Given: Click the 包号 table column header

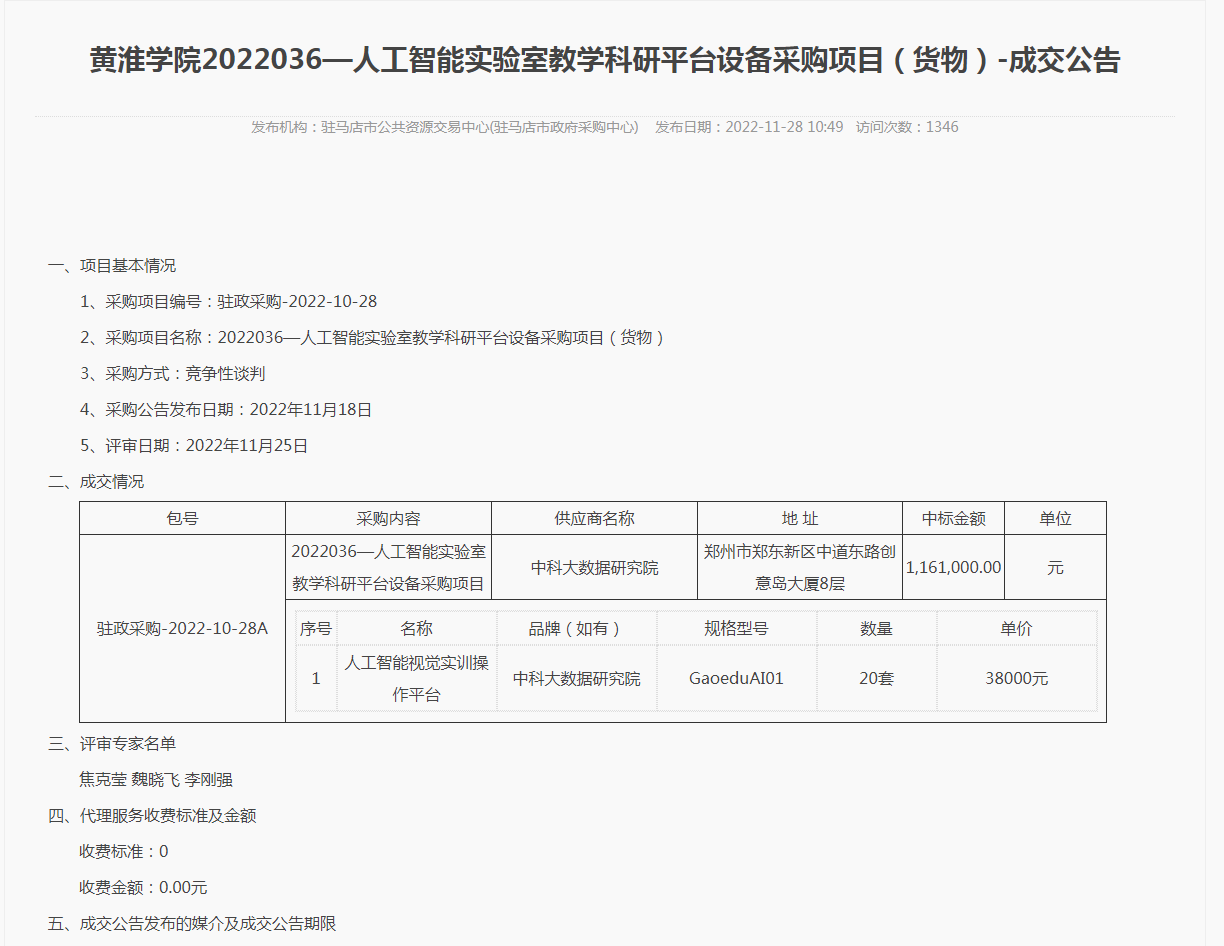Looking at the screenshot, I should 182,519.
